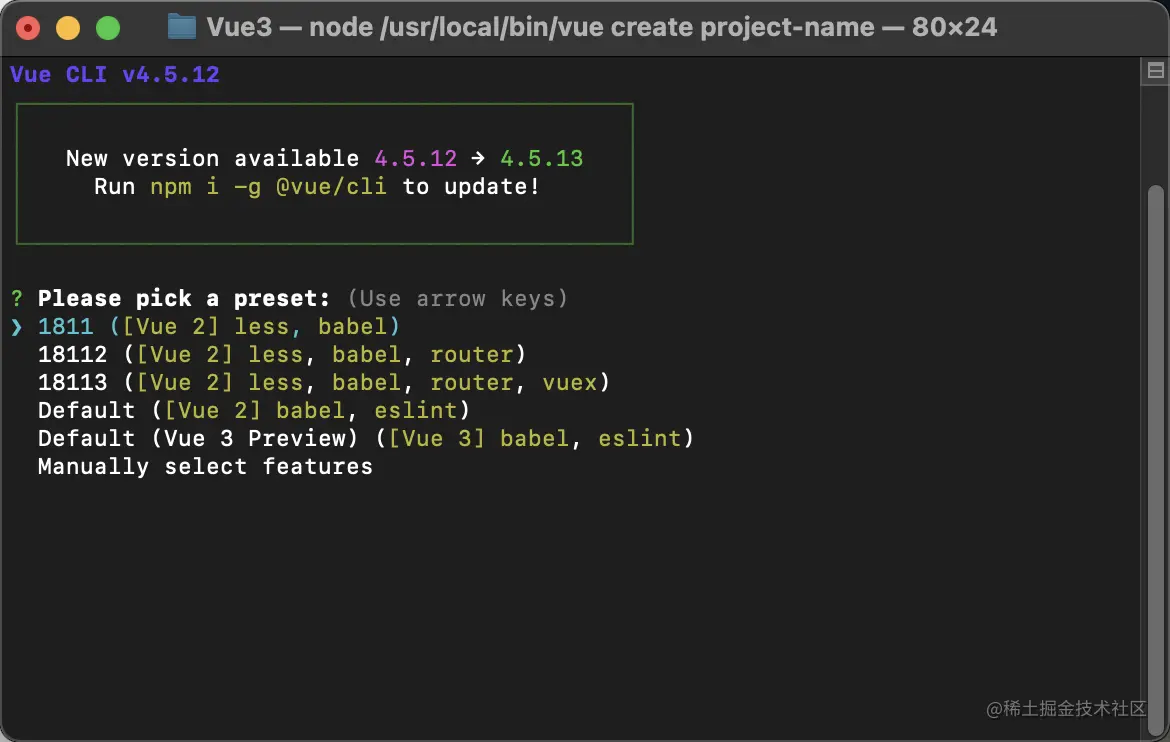This screenshot has height=742, width=1170.
Task: Click the Please pick a preset prompt
Action: (x=184, y=299)
